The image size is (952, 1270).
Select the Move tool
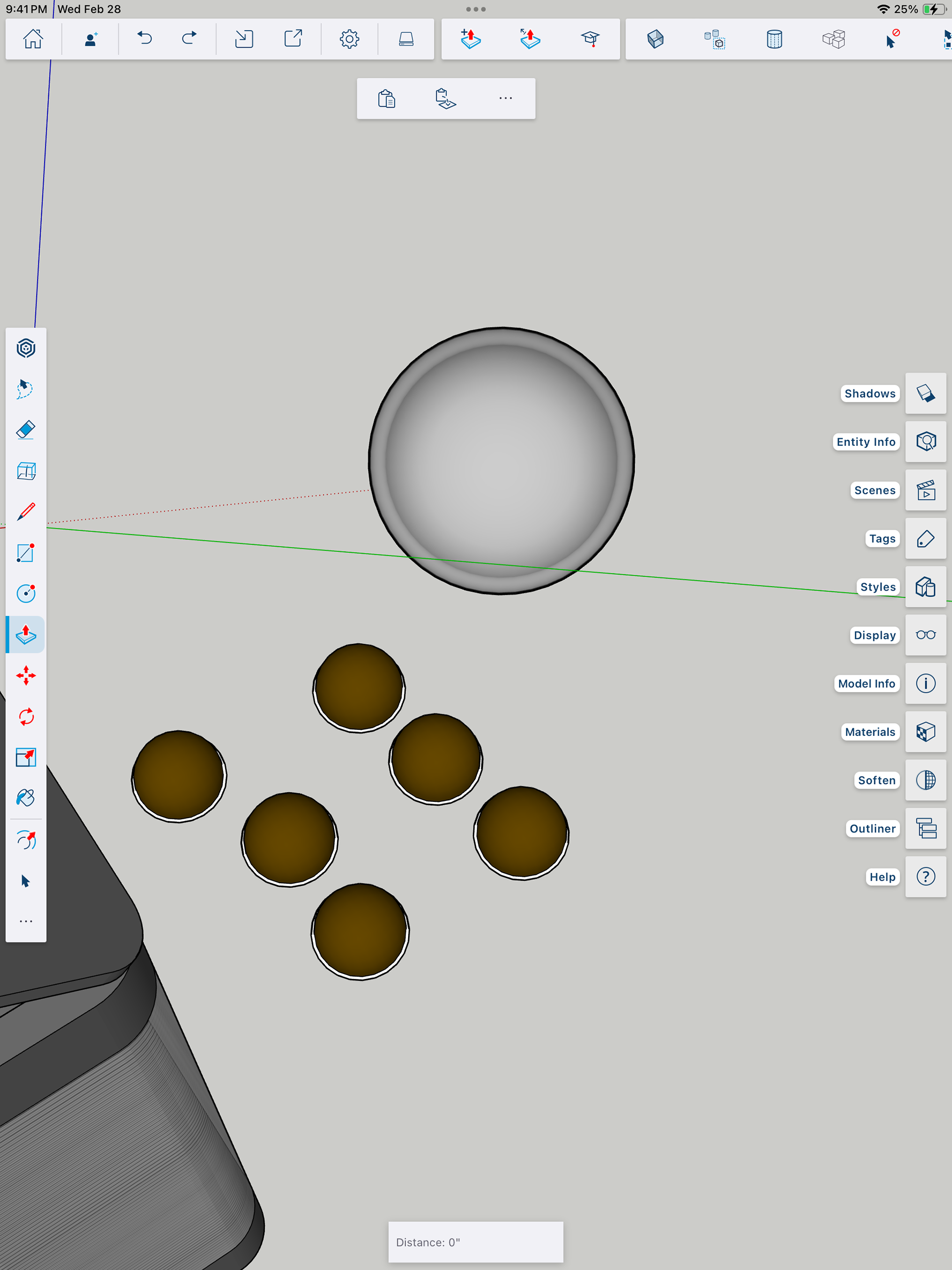coord(26,675)
